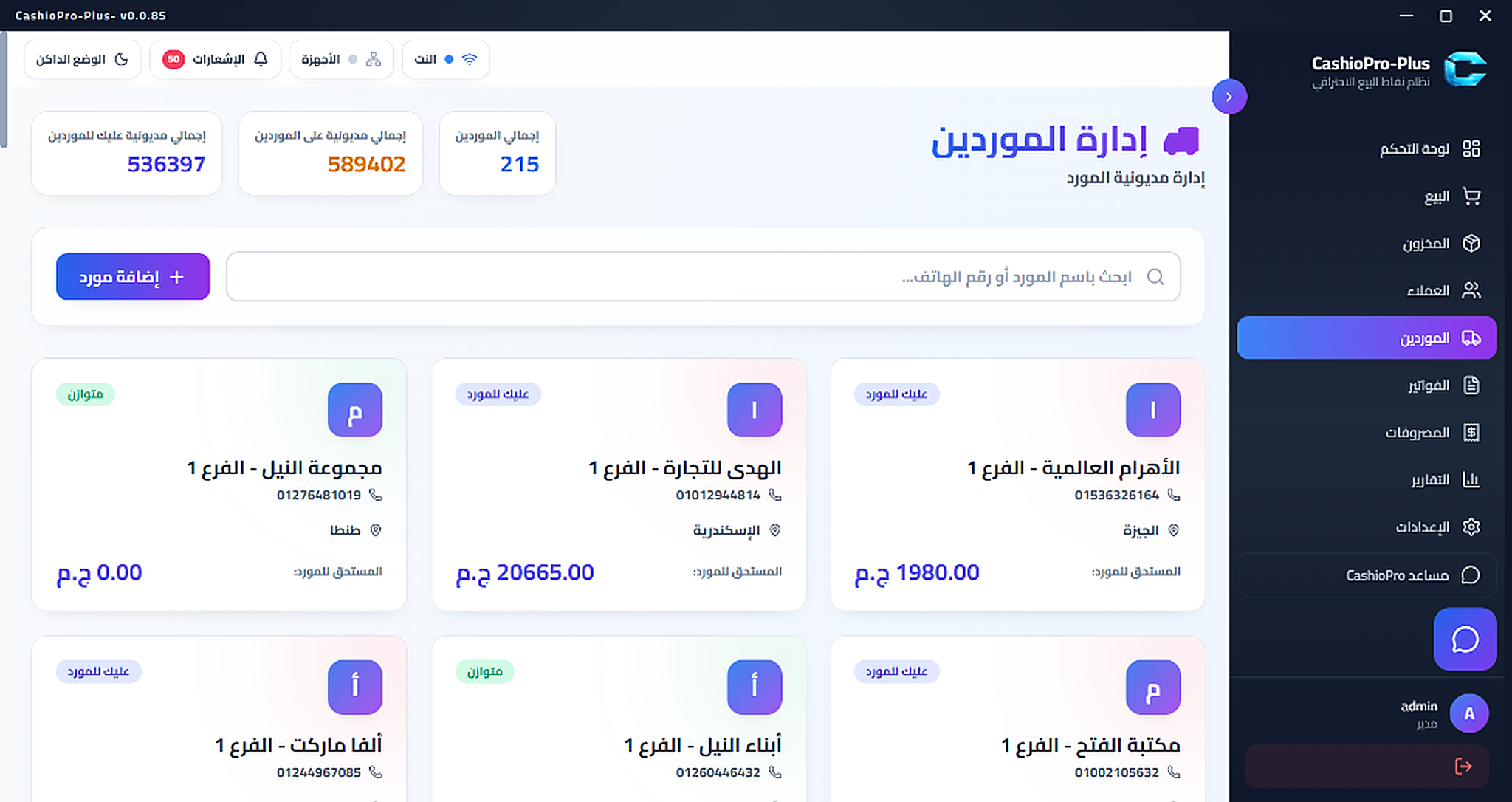The image size is (1512, 802).
Task: Click the 20665.00 ج.م amount
Action: [x=525, y=573]
